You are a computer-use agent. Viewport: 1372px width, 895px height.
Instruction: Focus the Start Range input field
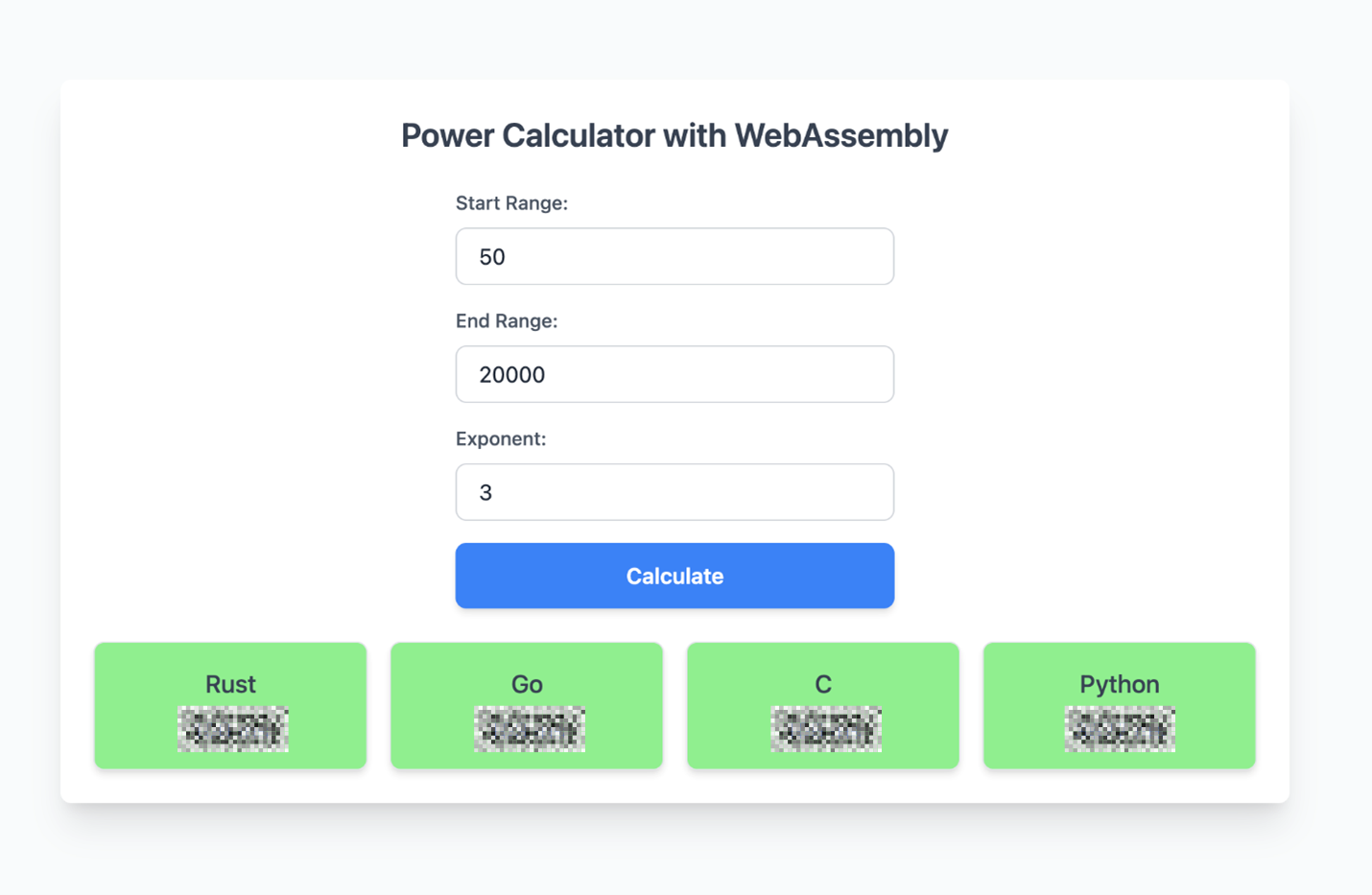(674, 256)
